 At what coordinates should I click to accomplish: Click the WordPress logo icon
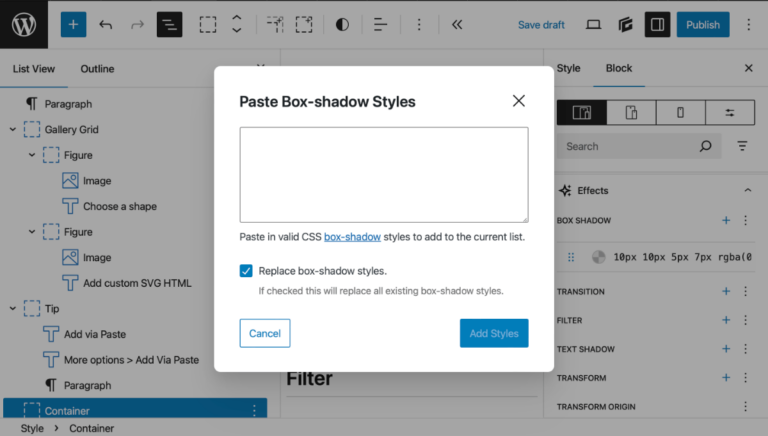[x=24, y=24]
